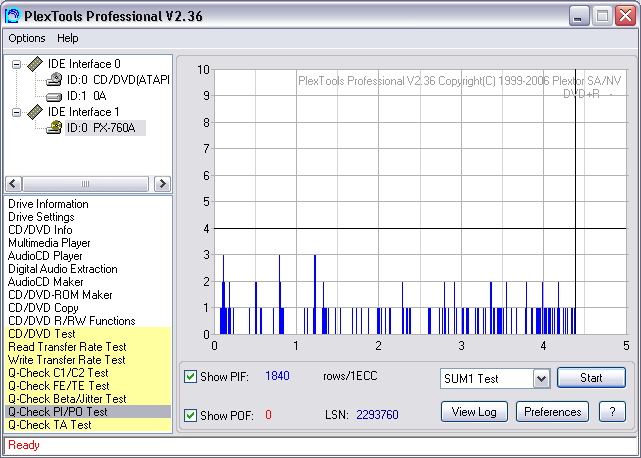Click the CD/DVD(ATAPI) drive icon
Image resolution: width=641 pixels, height=458 pixels.
54,80
